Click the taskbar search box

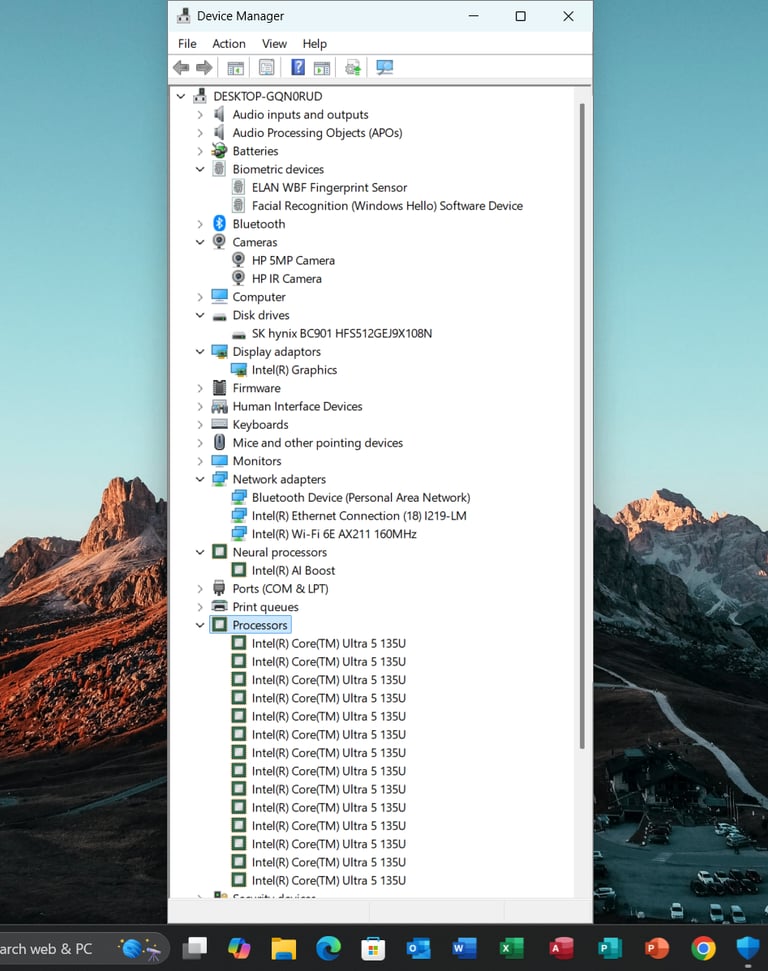coord(85,948)
